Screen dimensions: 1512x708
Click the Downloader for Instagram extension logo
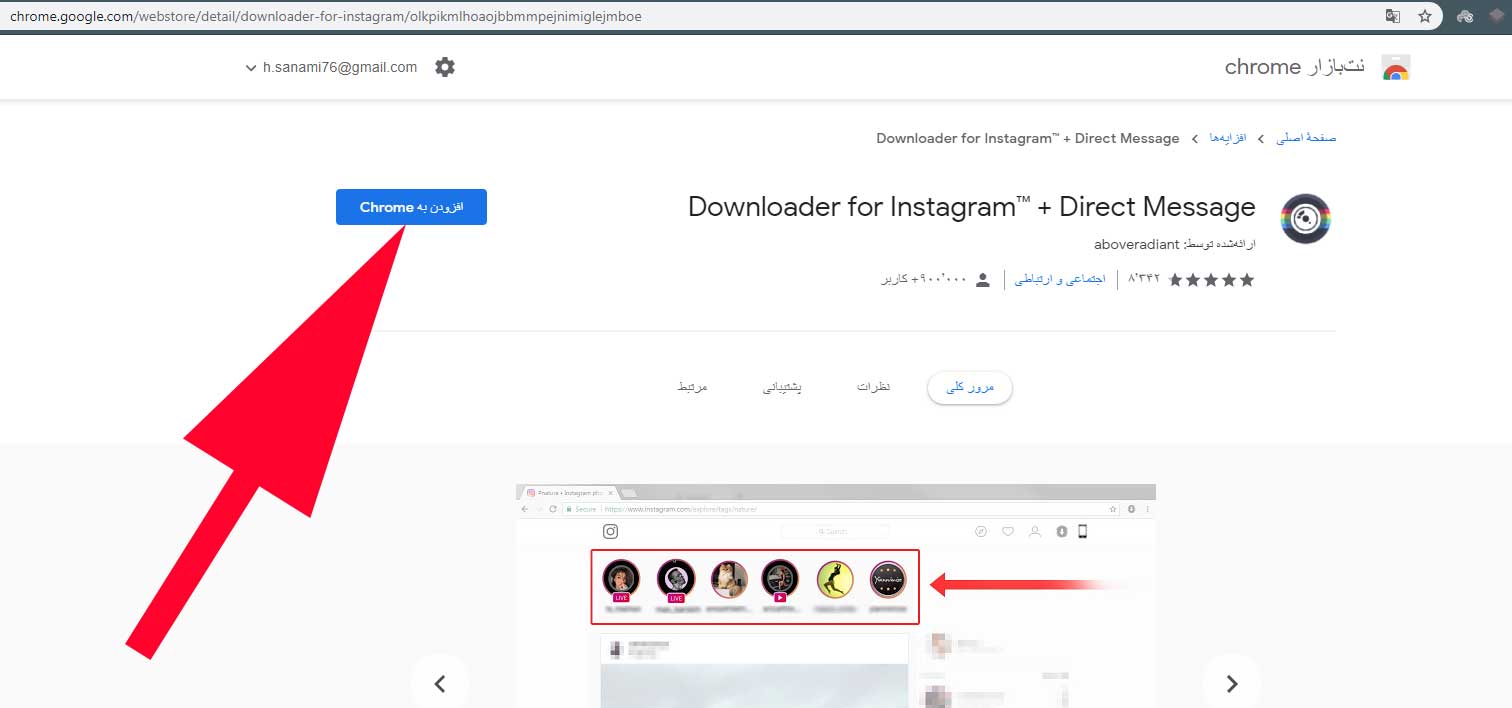[x=1306, y=218]
